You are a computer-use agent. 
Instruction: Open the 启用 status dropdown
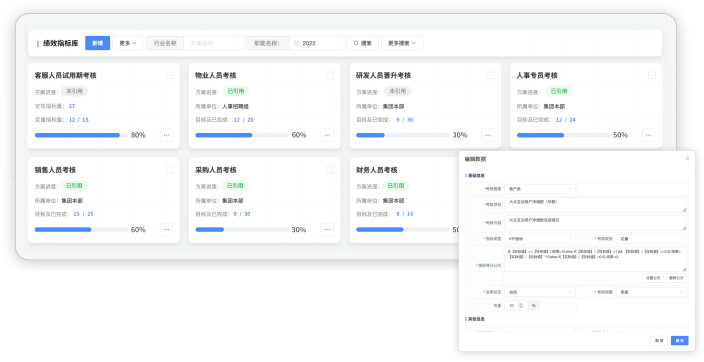[540, 292]
